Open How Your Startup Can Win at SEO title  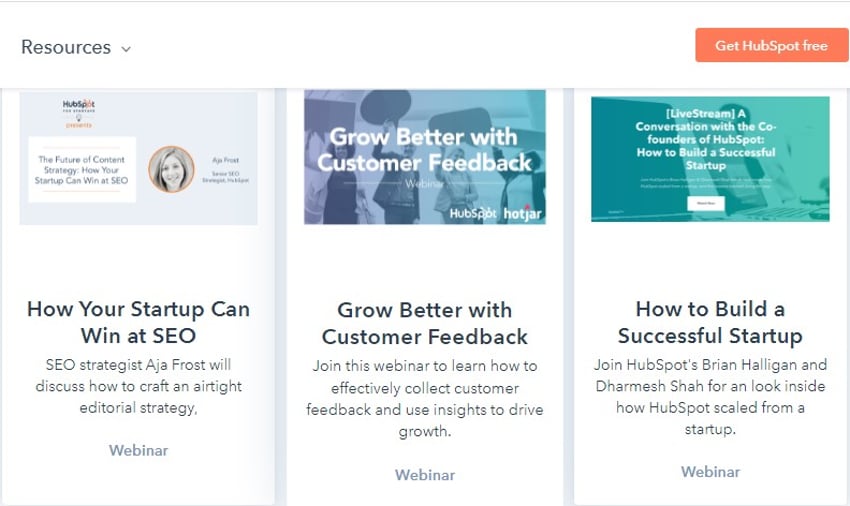pos(139,322)
